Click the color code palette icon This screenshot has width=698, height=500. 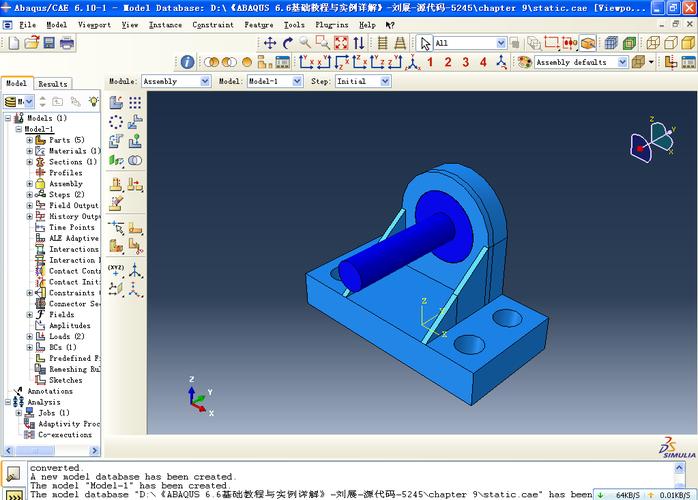(525, 62)
